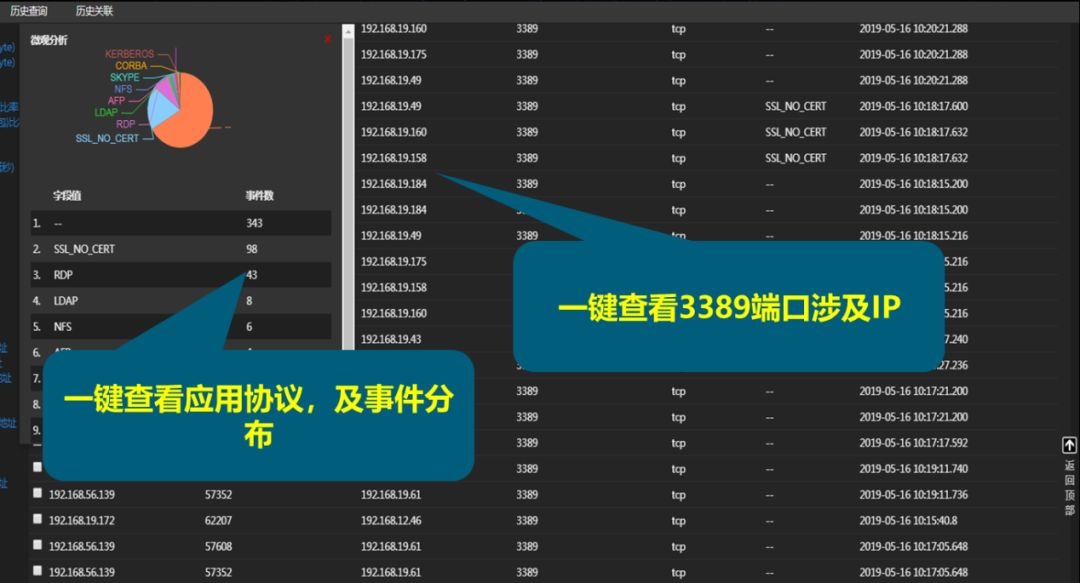
Task: Check the box for 192.168.19.172 row
Action: [x=37, y=519]
